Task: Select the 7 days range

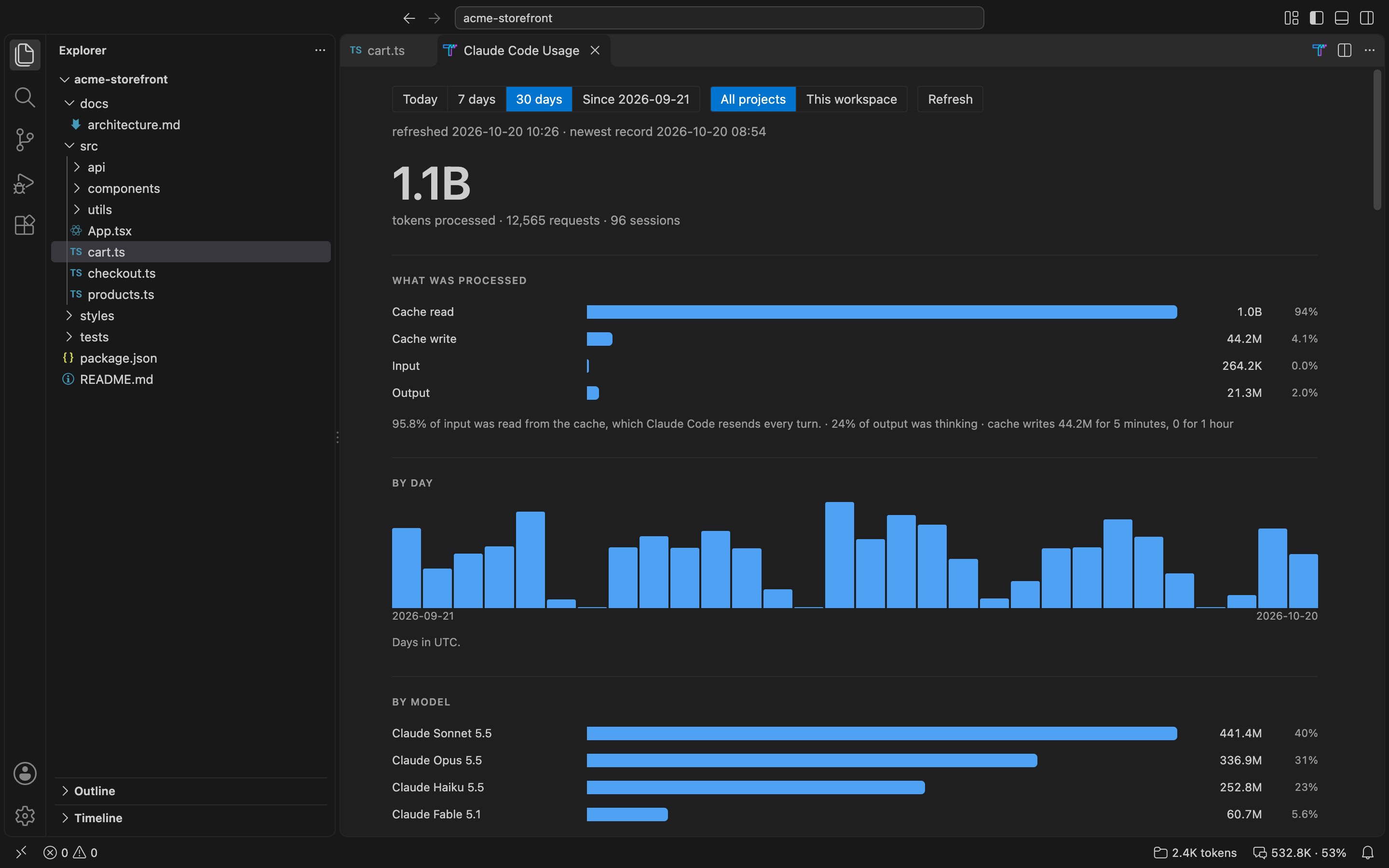Action: click(477, 99)
